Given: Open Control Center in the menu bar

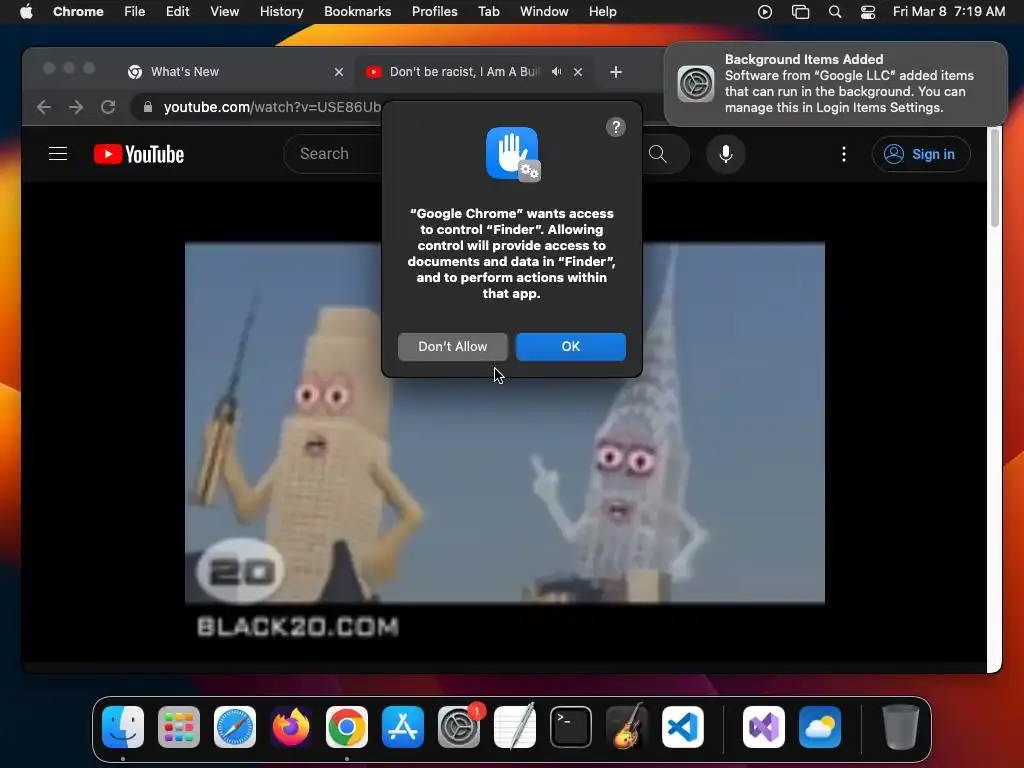Looking at the screenshot, I should 868,12.
